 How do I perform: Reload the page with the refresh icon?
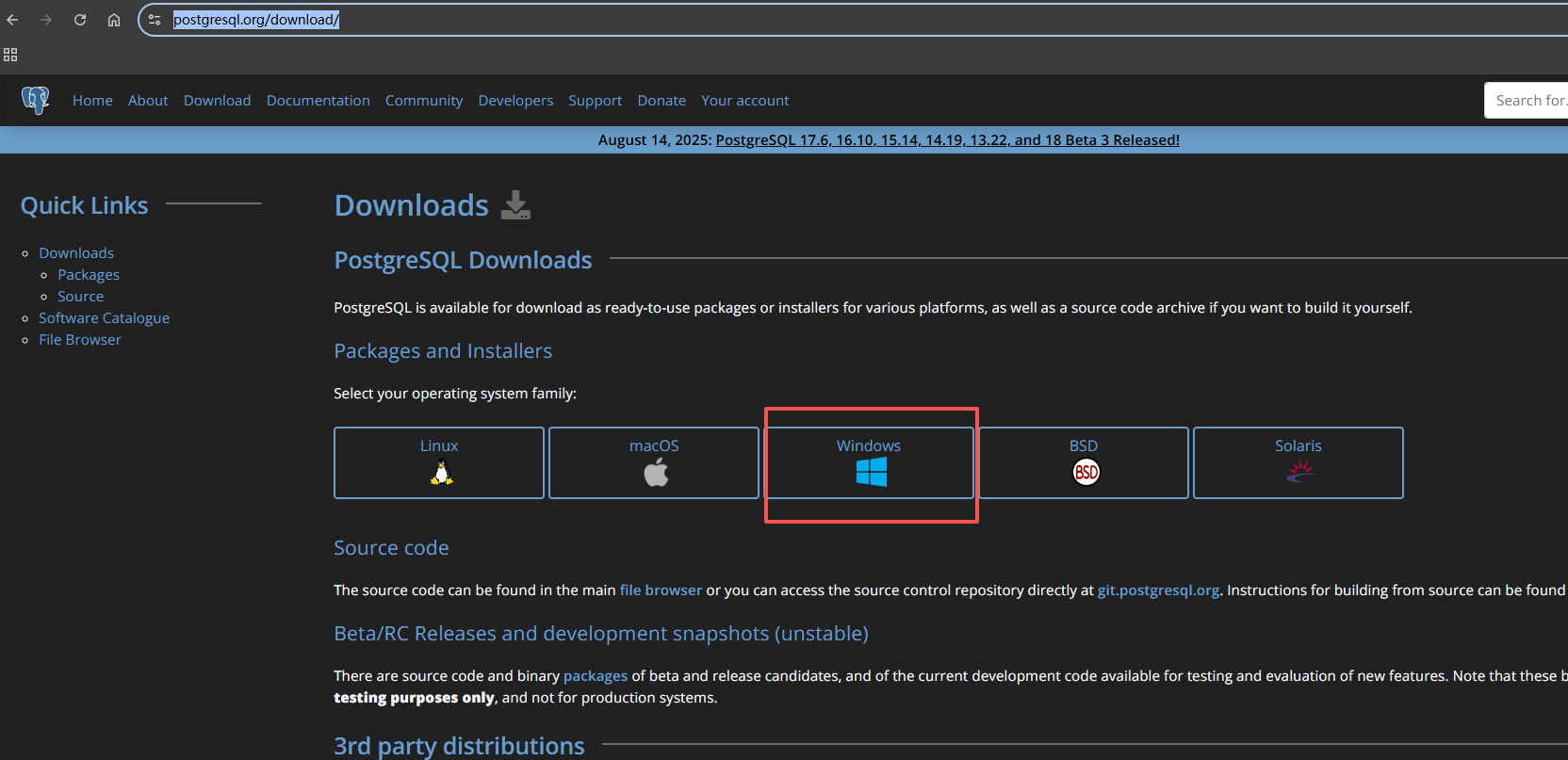(x=80, y=20)
